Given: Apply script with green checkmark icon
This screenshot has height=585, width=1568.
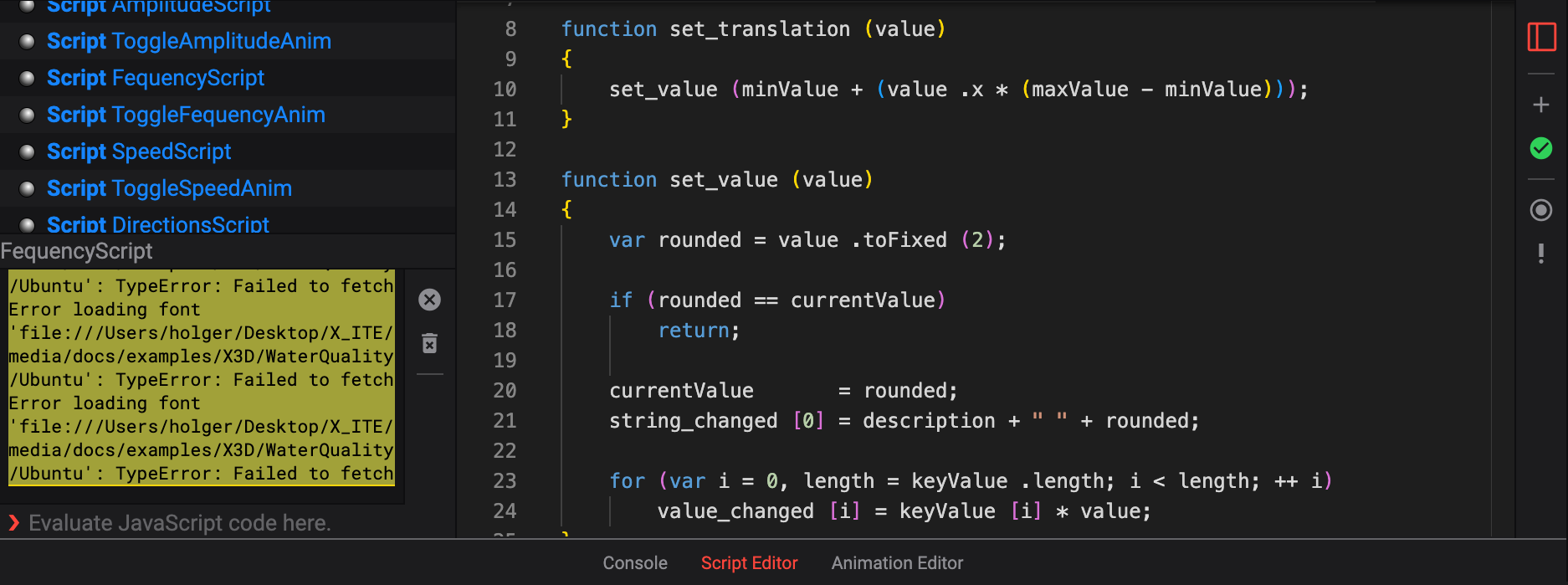Looking at the screenshot, I should 1541,149.
